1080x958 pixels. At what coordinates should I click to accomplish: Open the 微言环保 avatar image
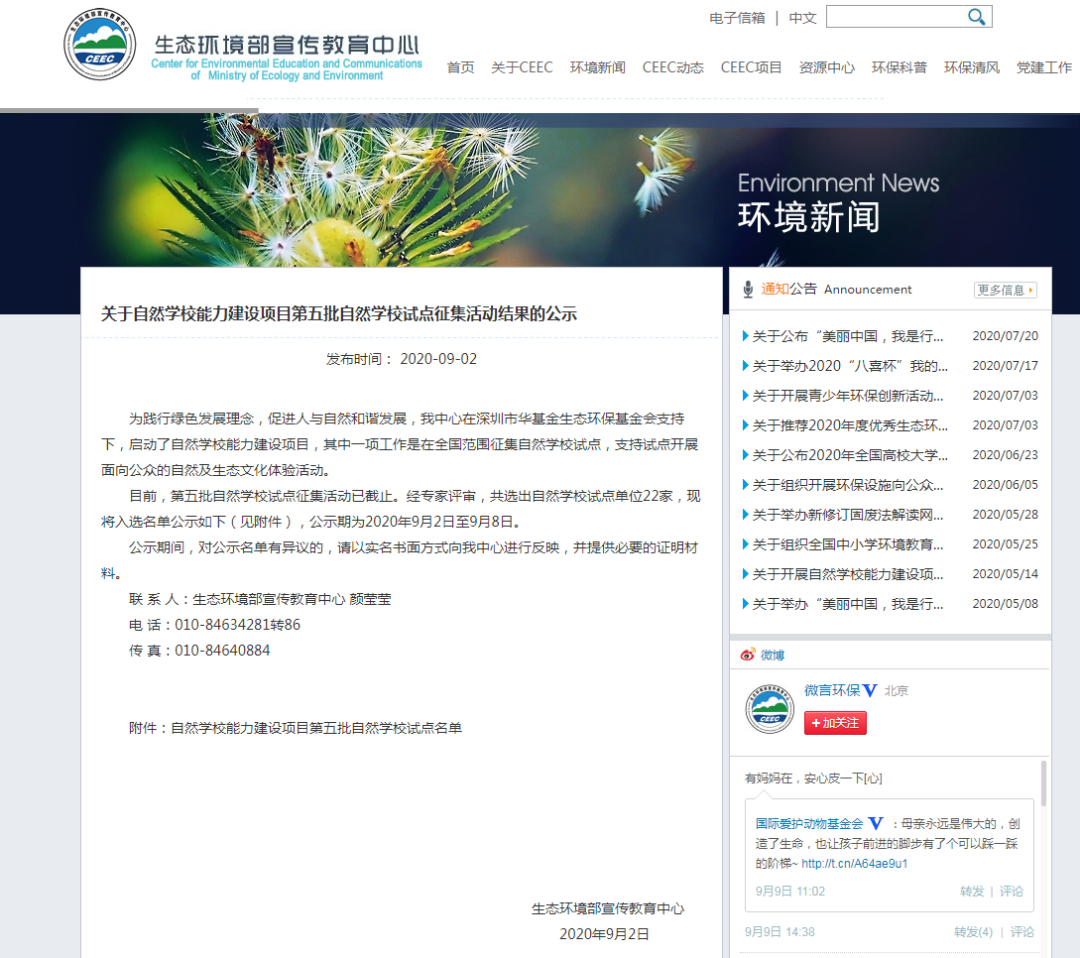[x=769, y=710]
